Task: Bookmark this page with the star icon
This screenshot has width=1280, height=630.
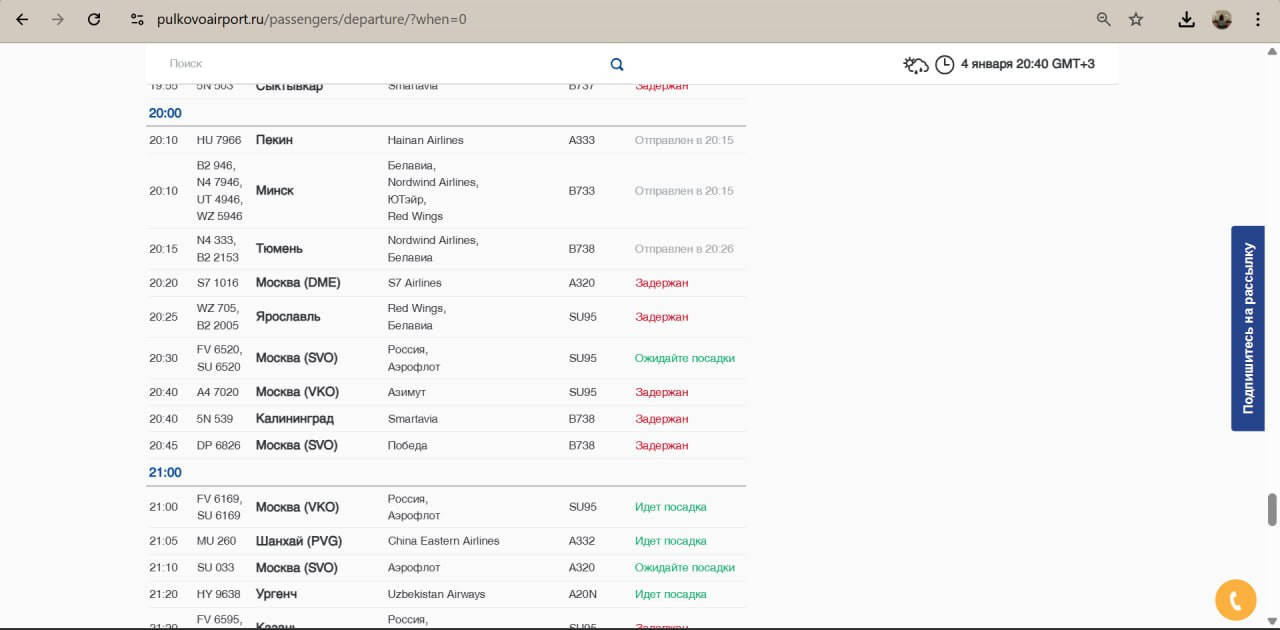Action: point(1136,19)
